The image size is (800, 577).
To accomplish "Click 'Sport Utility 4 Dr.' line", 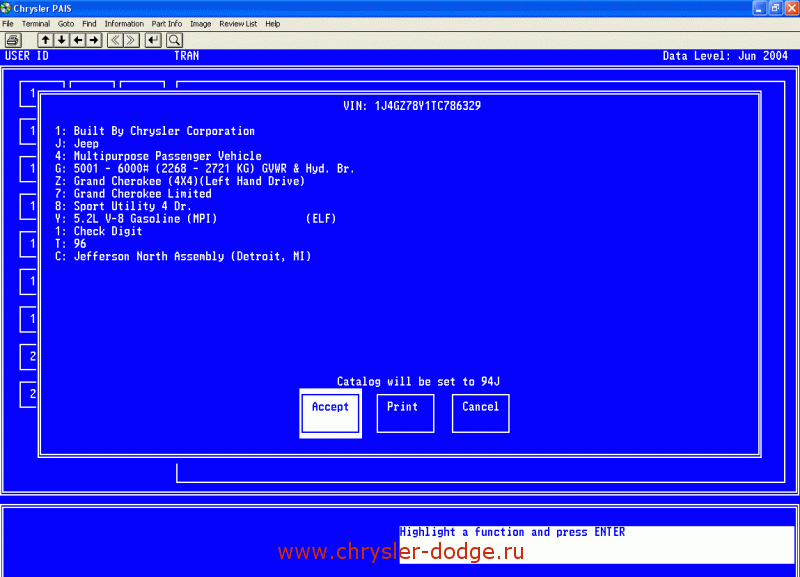I will pos(123,206).
